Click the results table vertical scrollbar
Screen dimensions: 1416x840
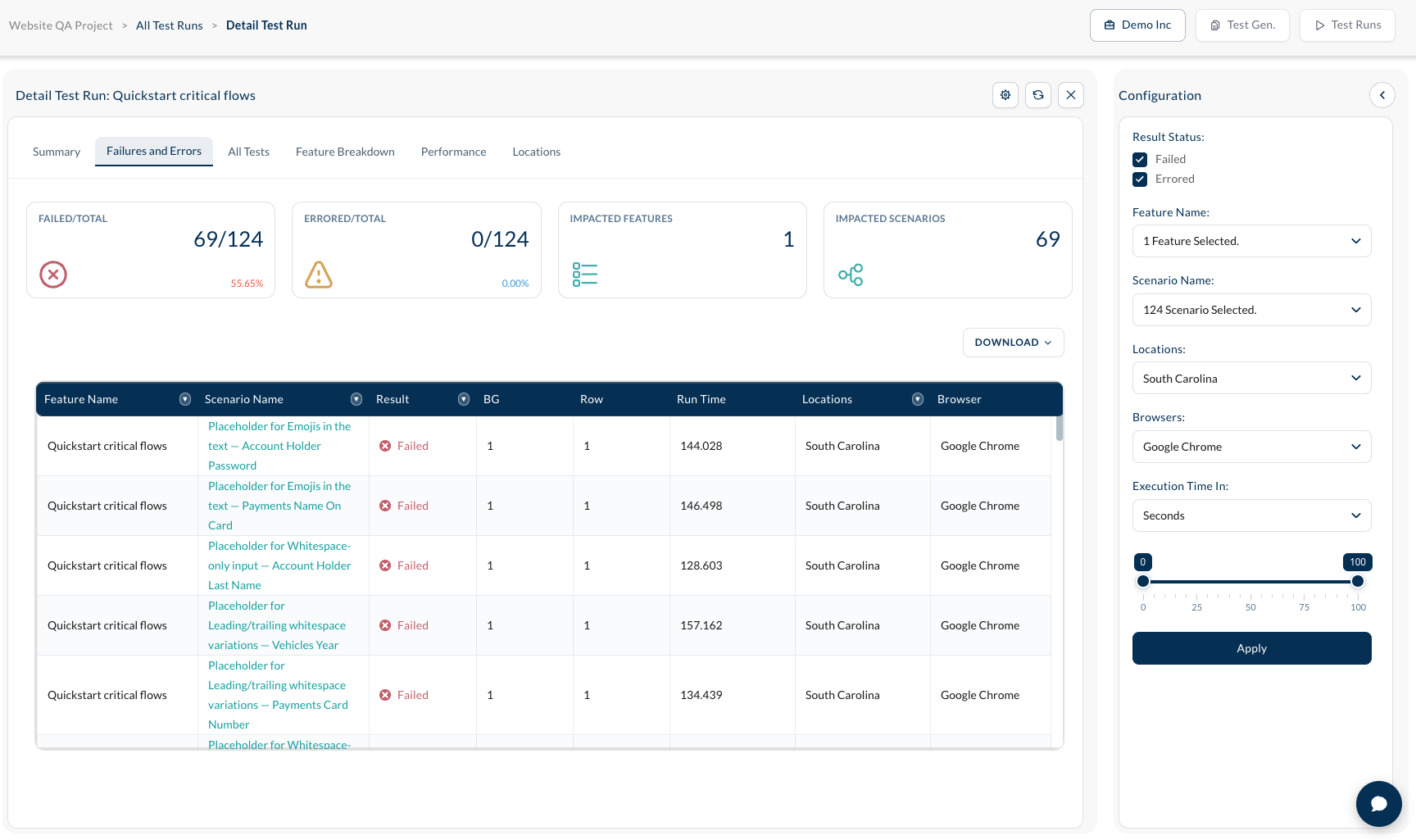[x=1059, y=429]
